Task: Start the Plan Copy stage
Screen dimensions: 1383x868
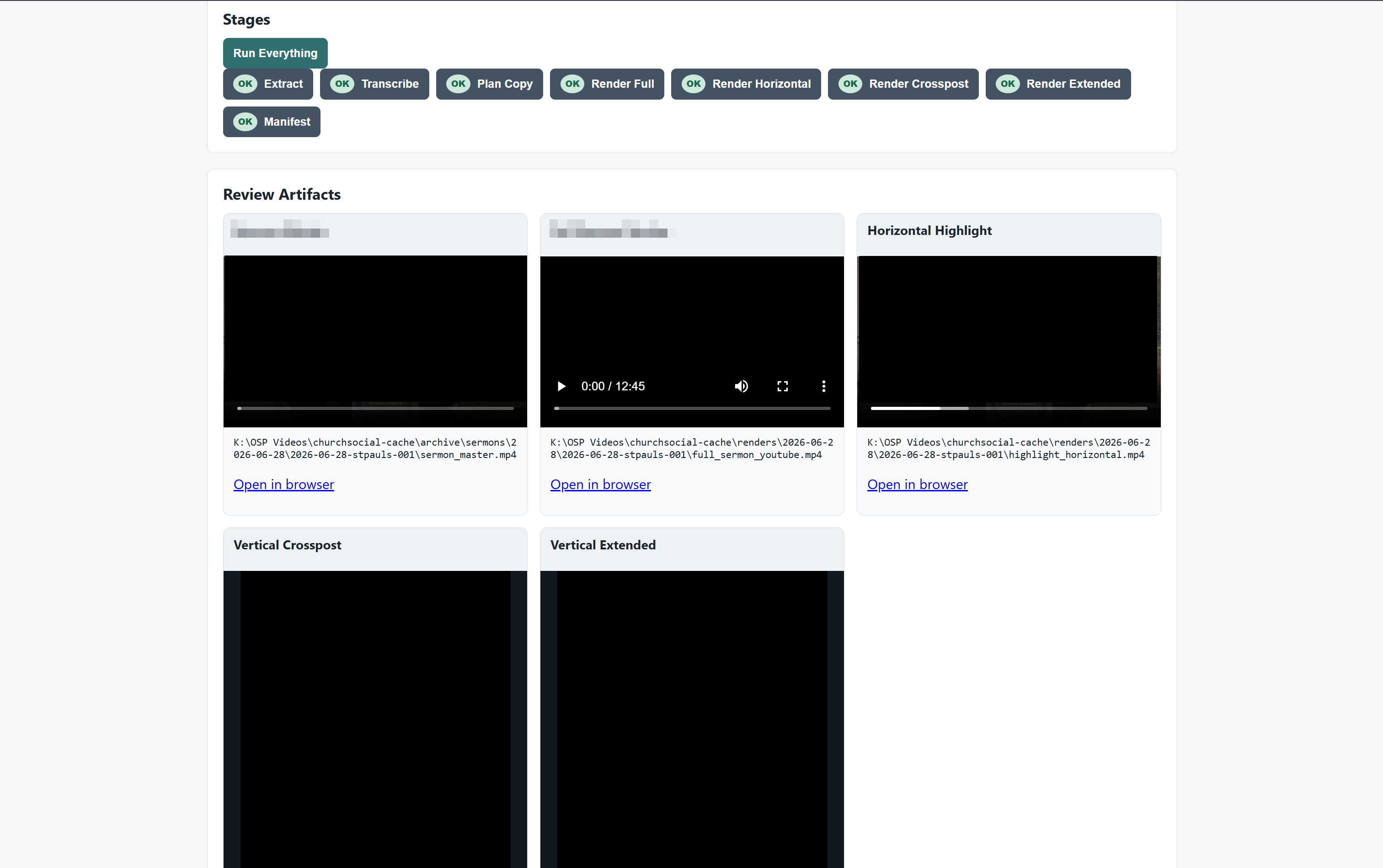Action: click(x=489, y=84)
